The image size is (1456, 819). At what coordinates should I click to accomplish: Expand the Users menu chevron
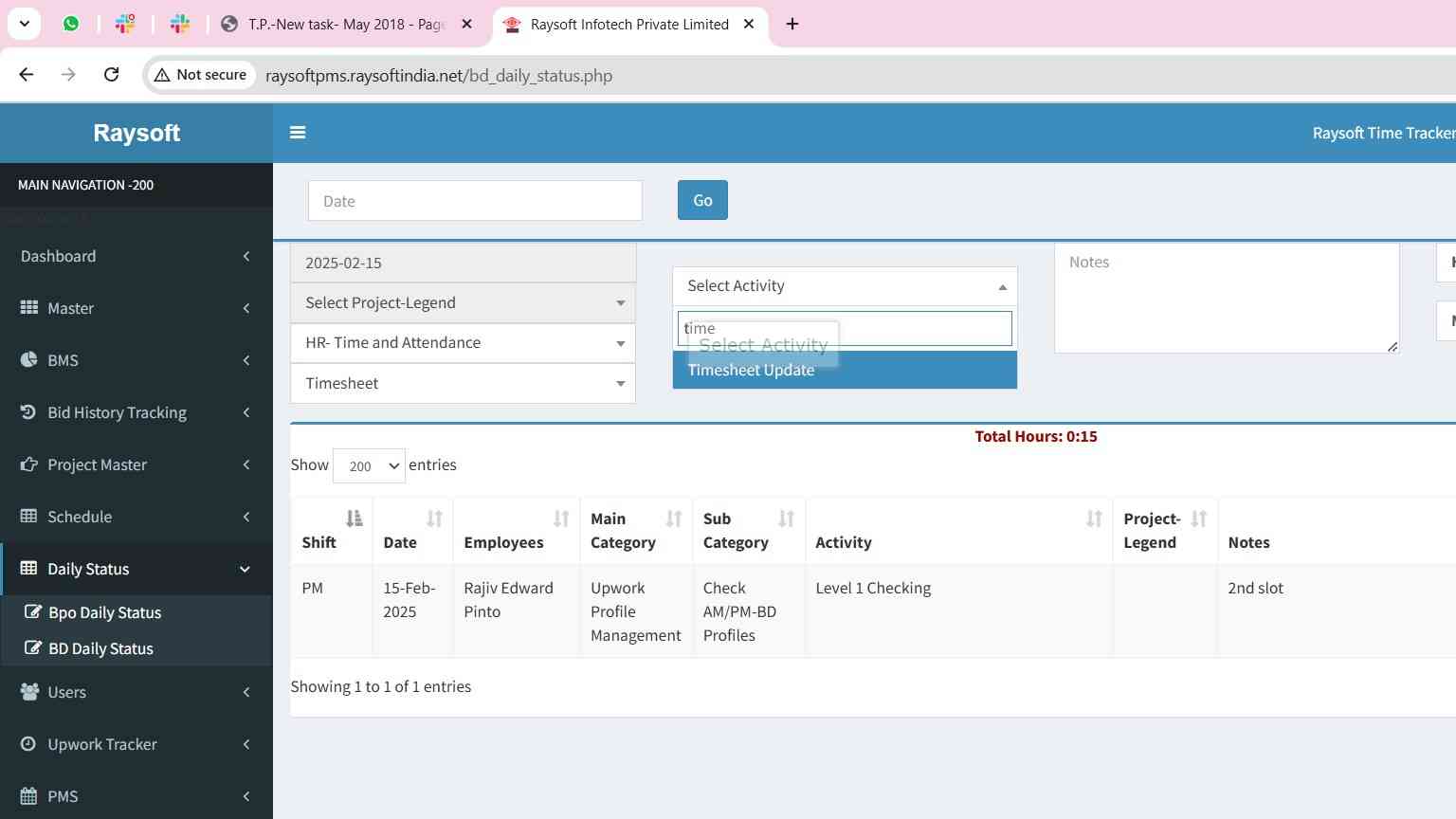[x=246, y=692]
